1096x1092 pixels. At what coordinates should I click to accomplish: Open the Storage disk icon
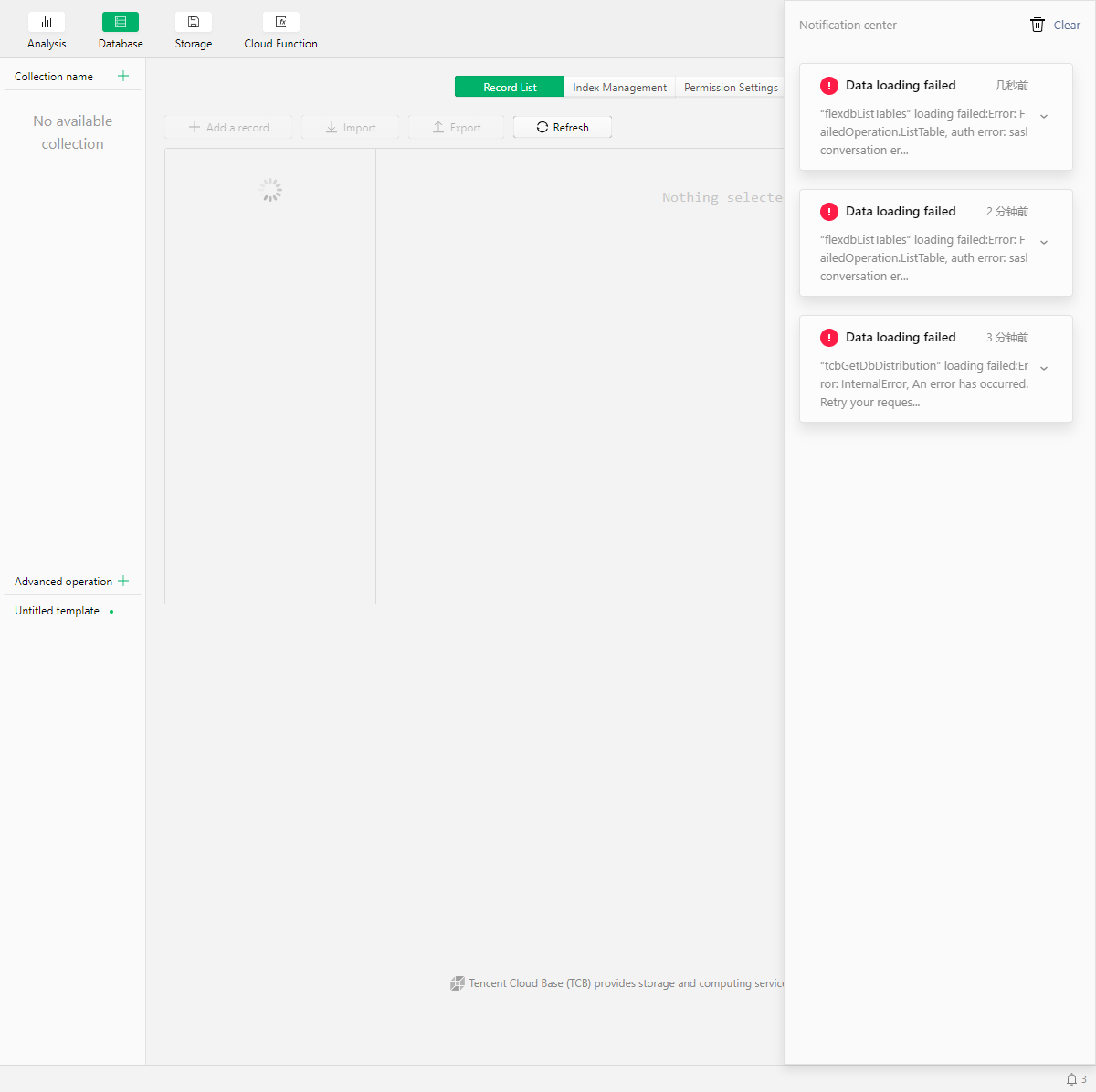pos(194,22)
